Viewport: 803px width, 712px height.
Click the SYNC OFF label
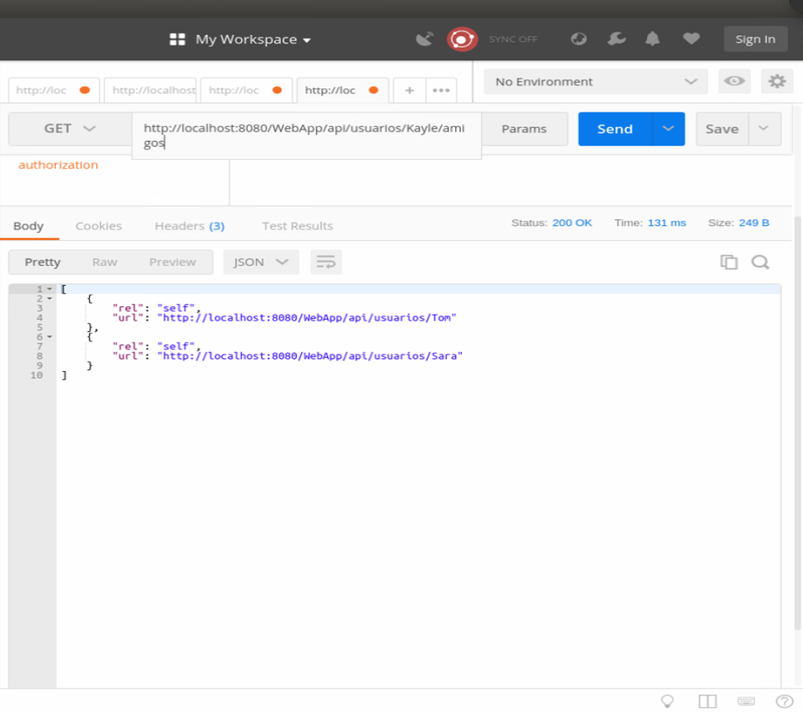[x=513, y=39]
